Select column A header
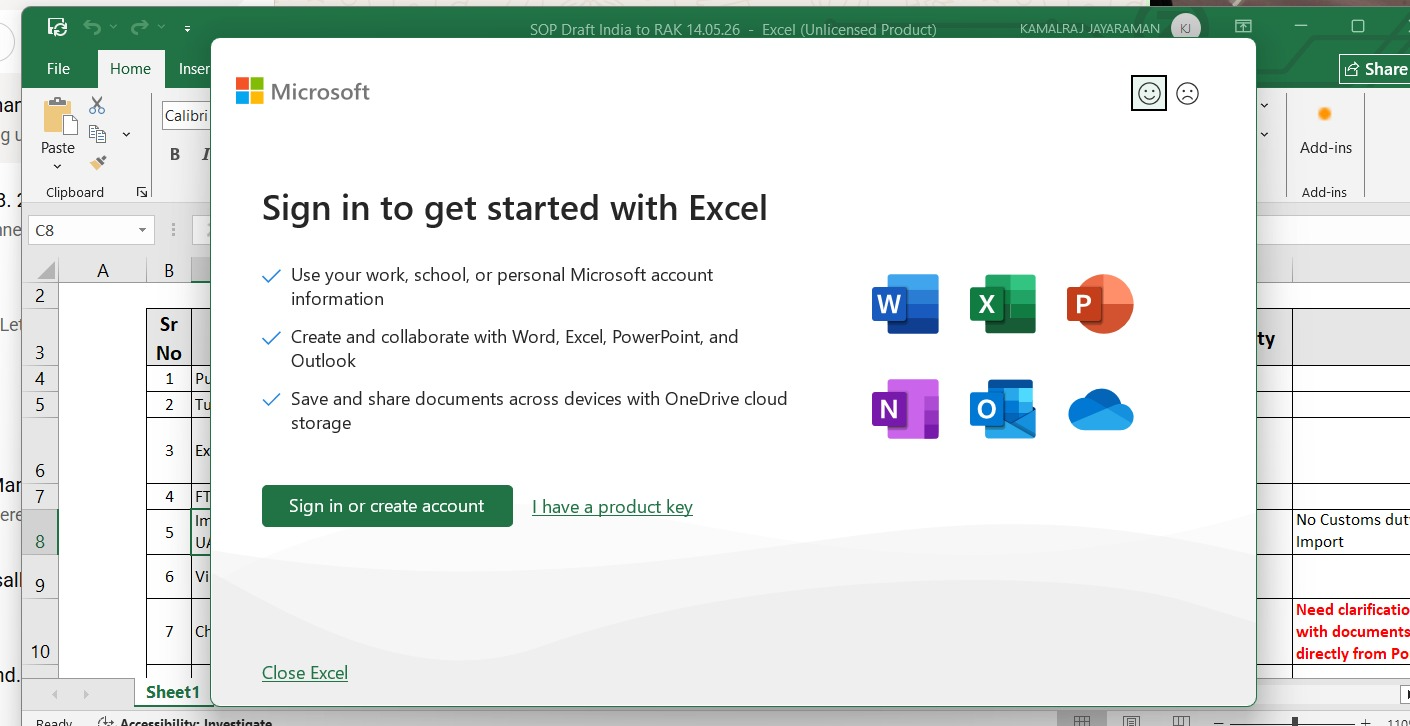 (x=102, y=270)
